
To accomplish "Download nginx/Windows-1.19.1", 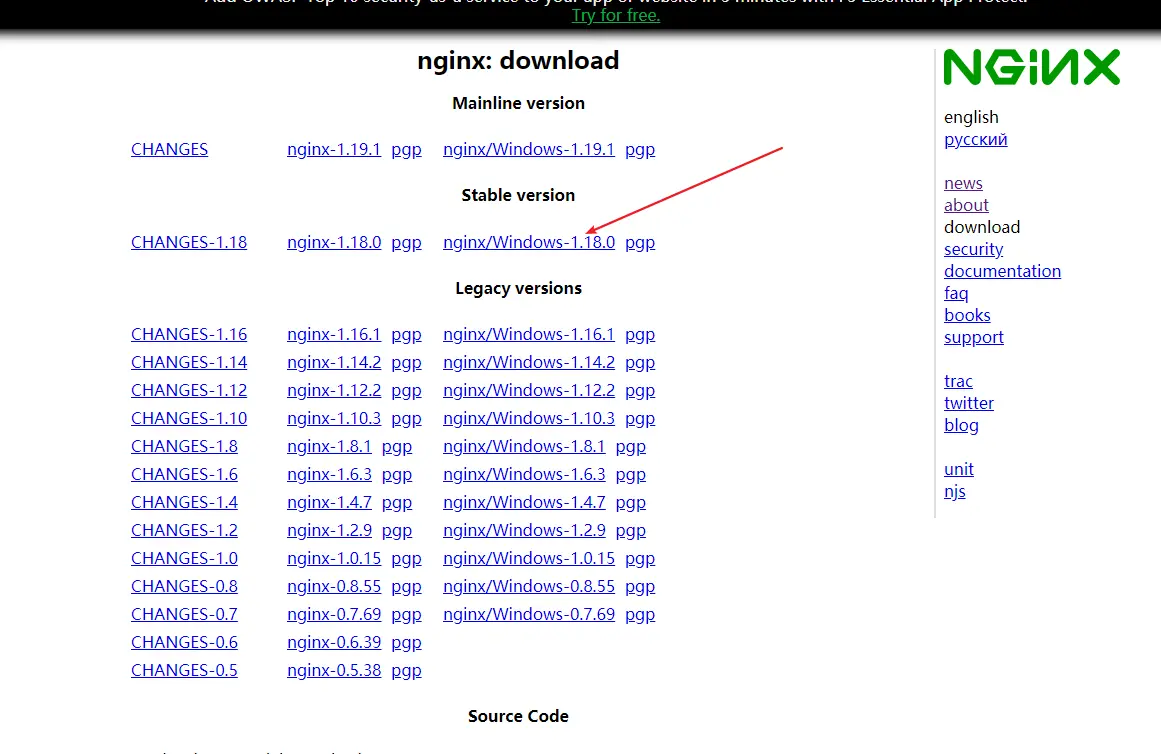I will 529,149.
